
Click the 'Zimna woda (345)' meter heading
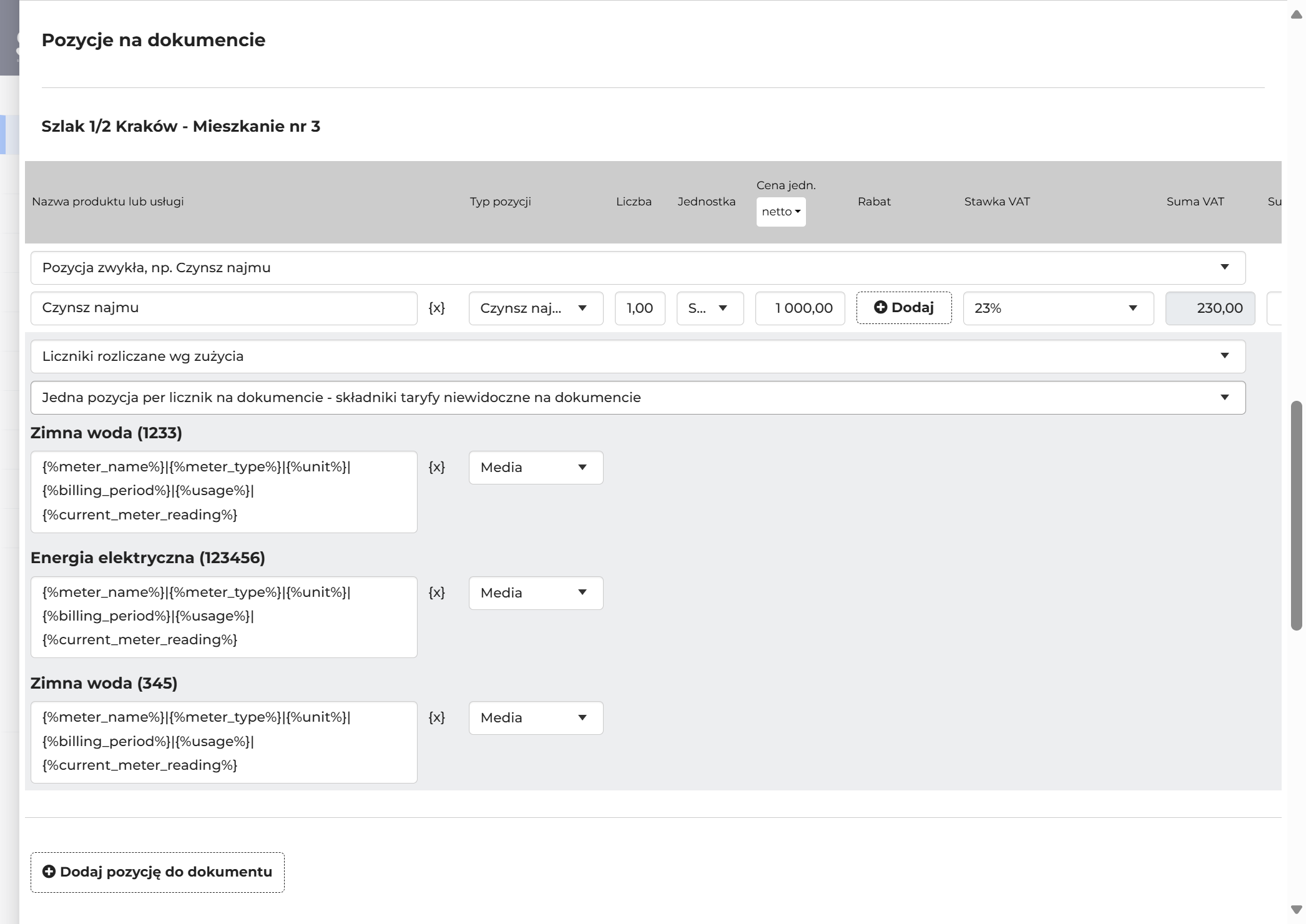(x=104, y=683)
